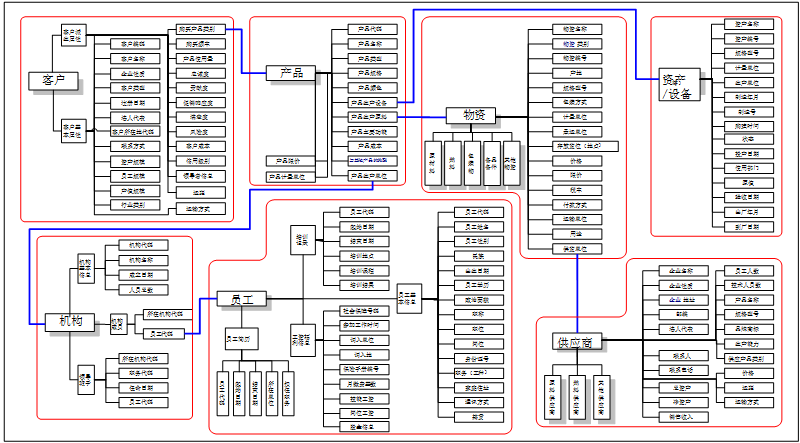Click the 人员总数 attribute box

(143, 290)
